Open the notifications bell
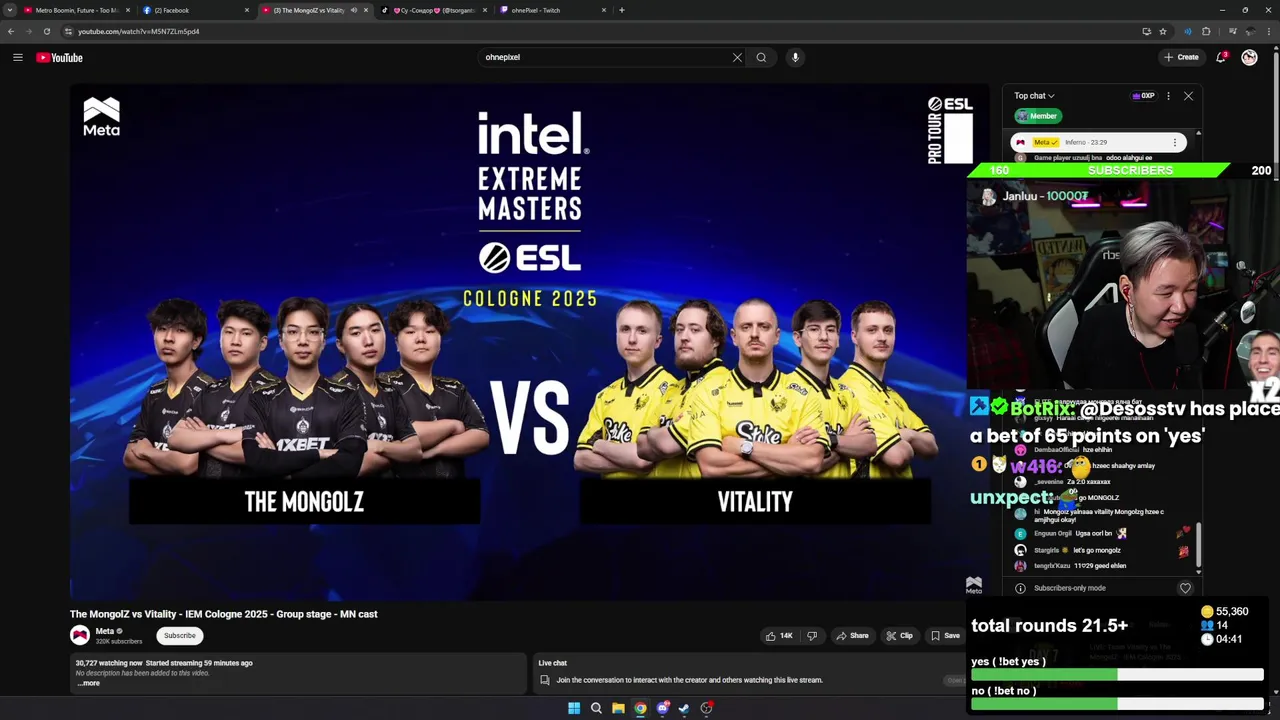Screen dimensions: 1280x720 click(x=1221, y=57)
